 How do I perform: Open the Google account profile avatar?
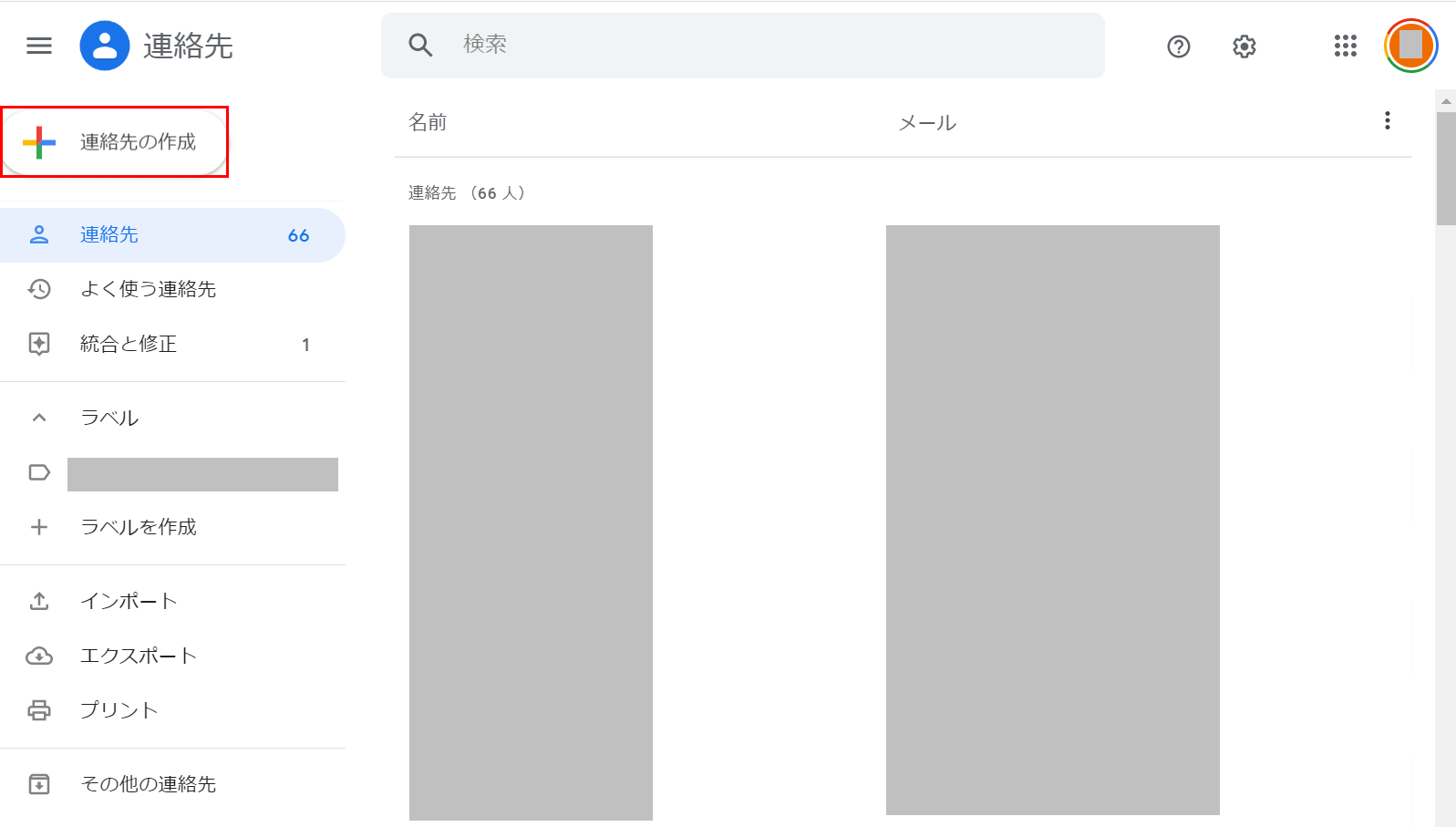point(1410,46)
